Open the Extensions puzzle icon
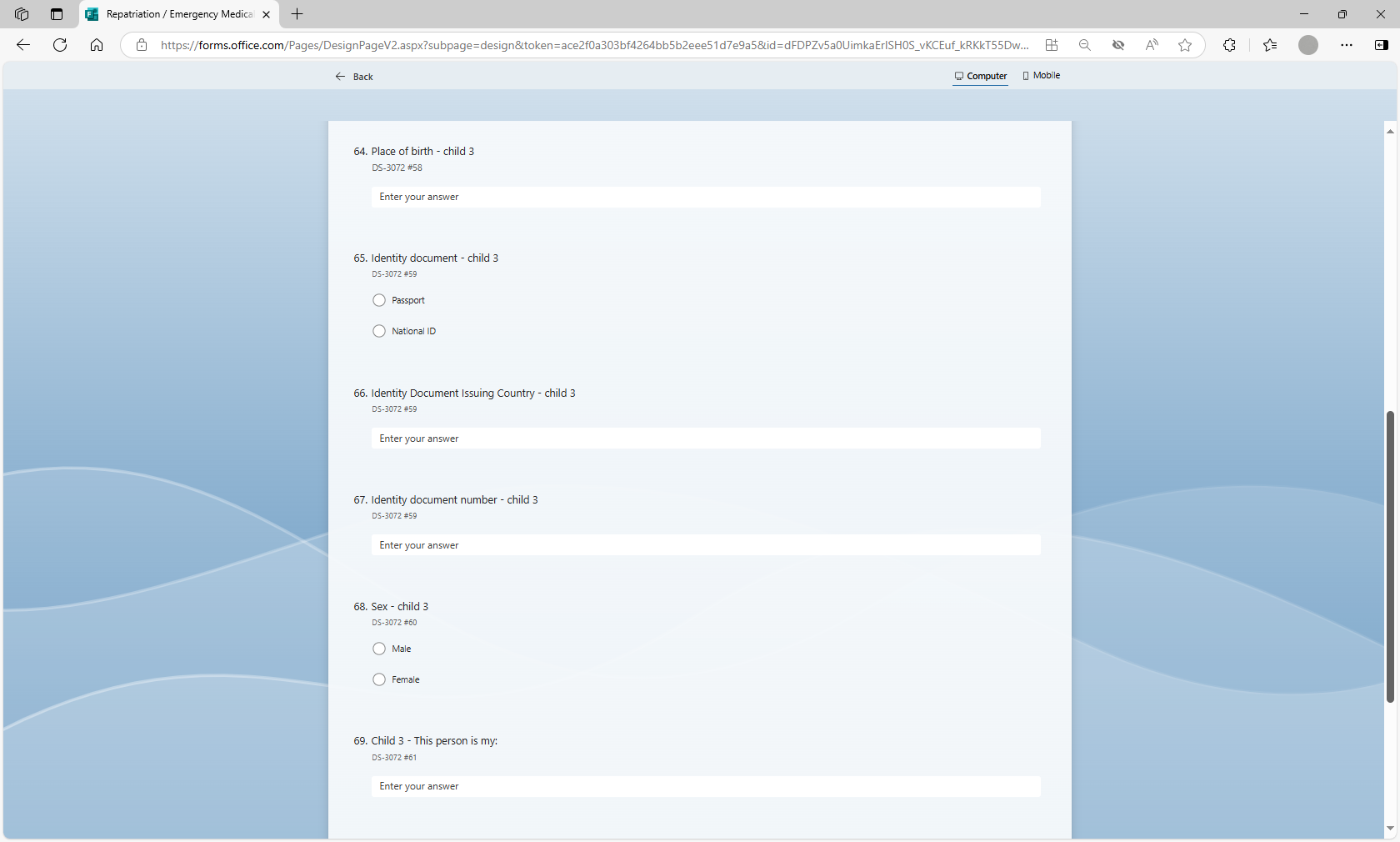Viewport: 1400px width, 842px height. pyautogui.click(x=1229, y=45)
